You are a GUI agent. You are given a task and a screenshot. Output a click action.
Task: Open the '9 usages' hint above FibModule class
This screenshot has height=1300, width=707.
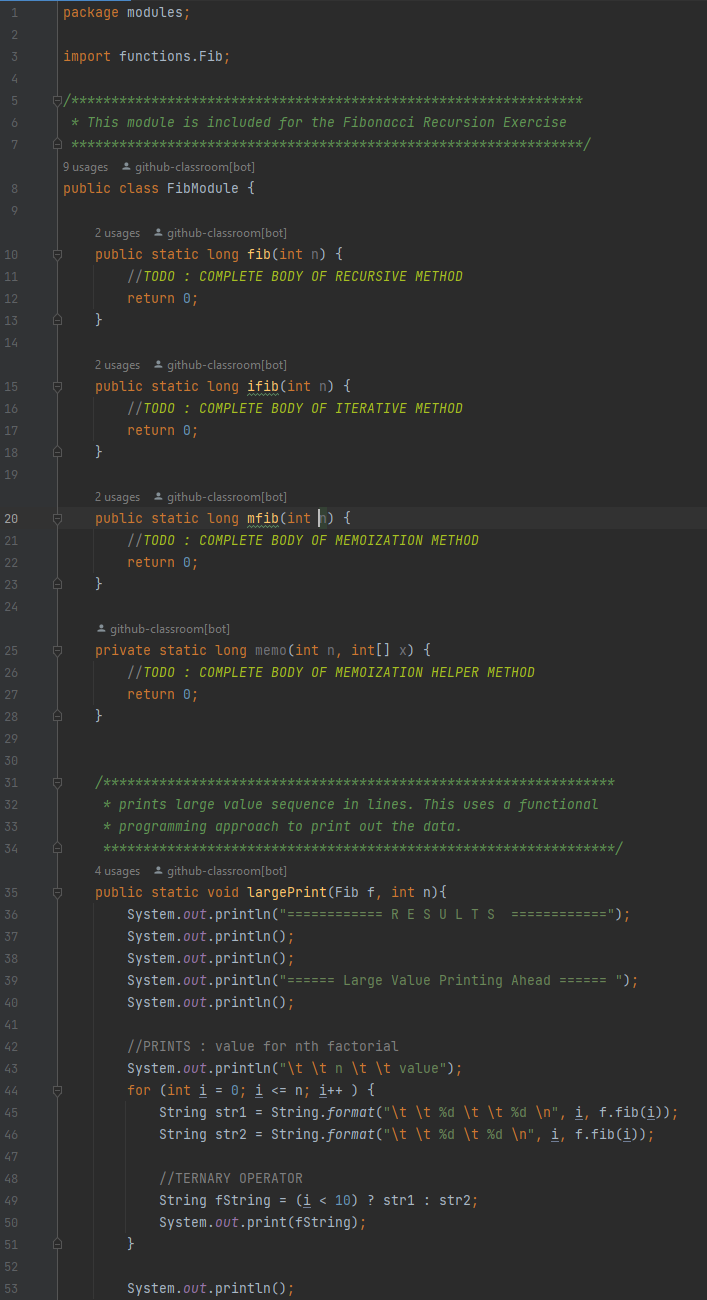click(x=85, y=167)
